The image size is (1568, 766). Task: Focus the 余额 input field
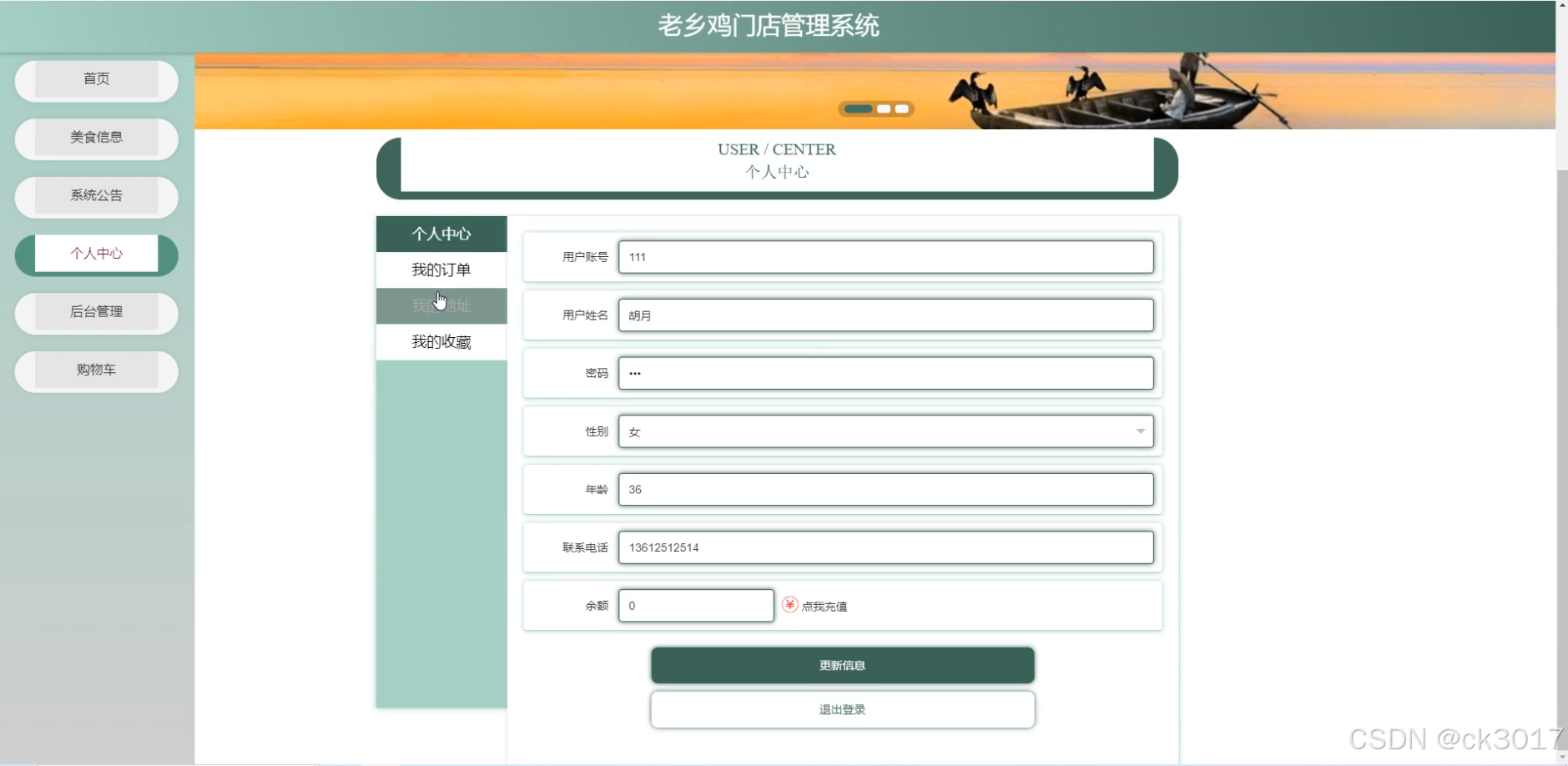[x=696, y=606]
